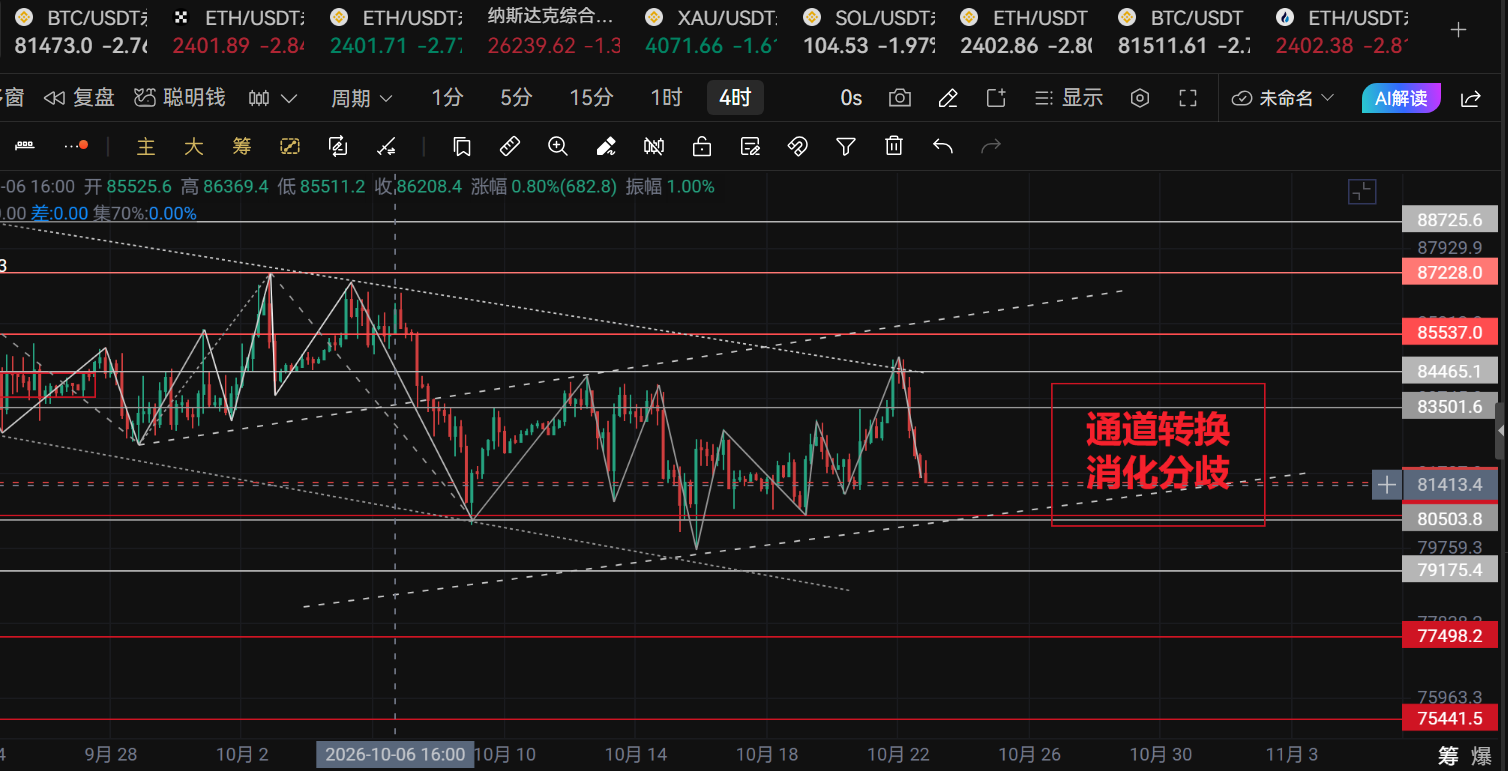Undo the last drawing action

(942, 147)
